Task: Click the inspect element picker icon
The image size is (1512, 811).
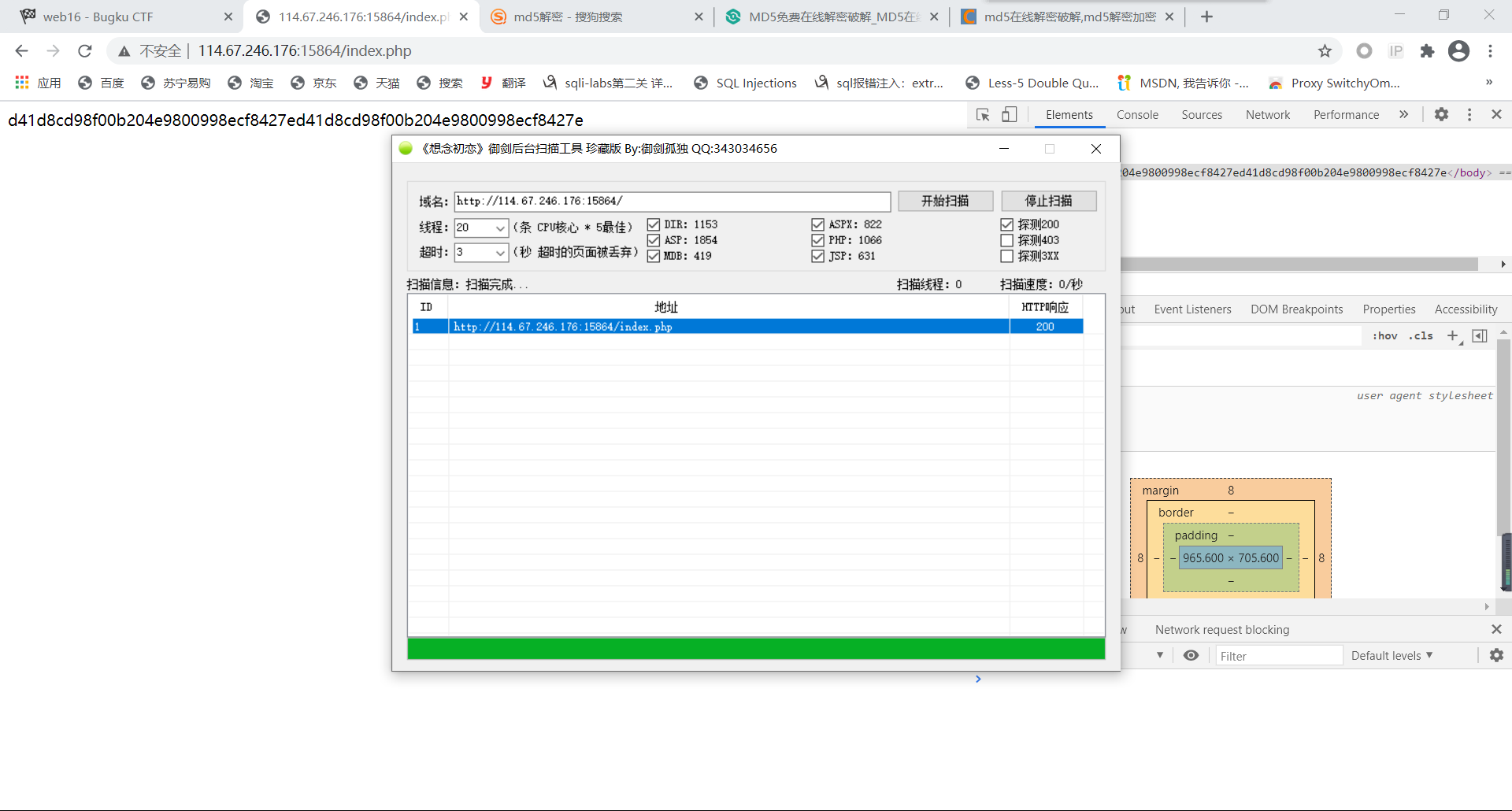Action: (x=983, y=115)
